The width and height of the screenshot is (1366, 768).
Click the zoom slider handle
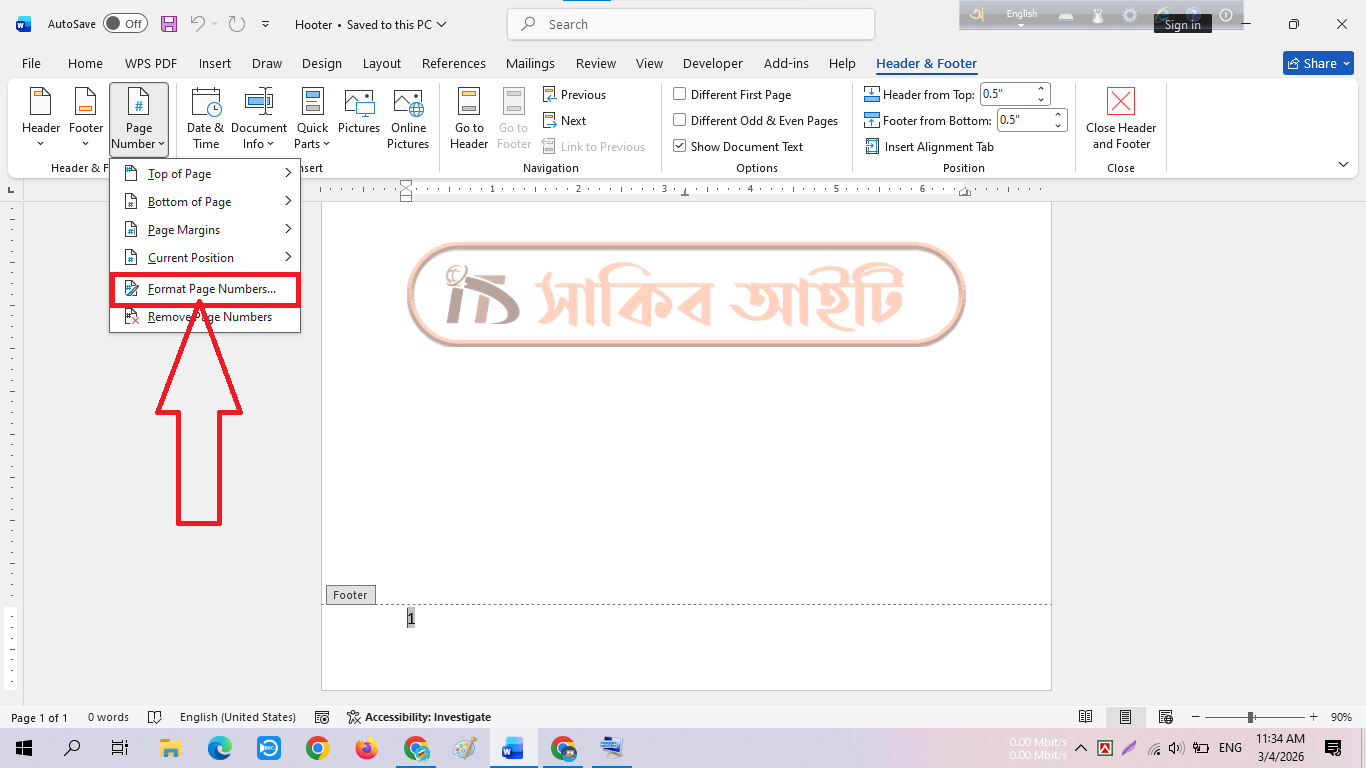1251,717
